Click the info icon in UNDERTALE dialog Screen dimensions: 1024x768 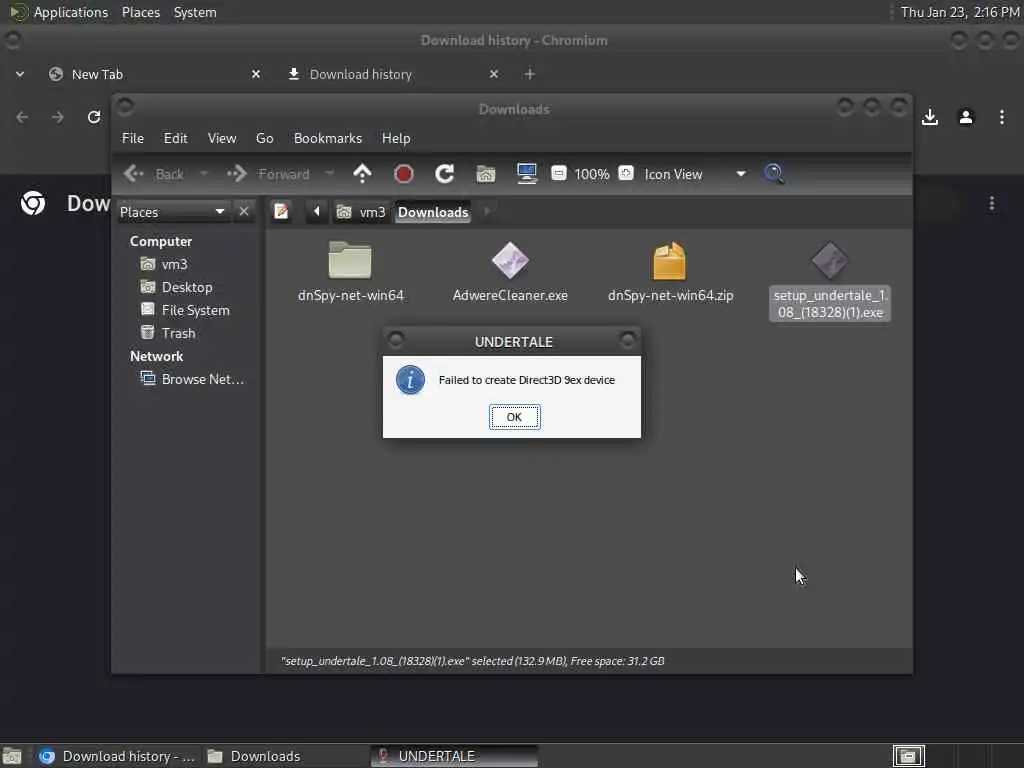coord(410,380)
